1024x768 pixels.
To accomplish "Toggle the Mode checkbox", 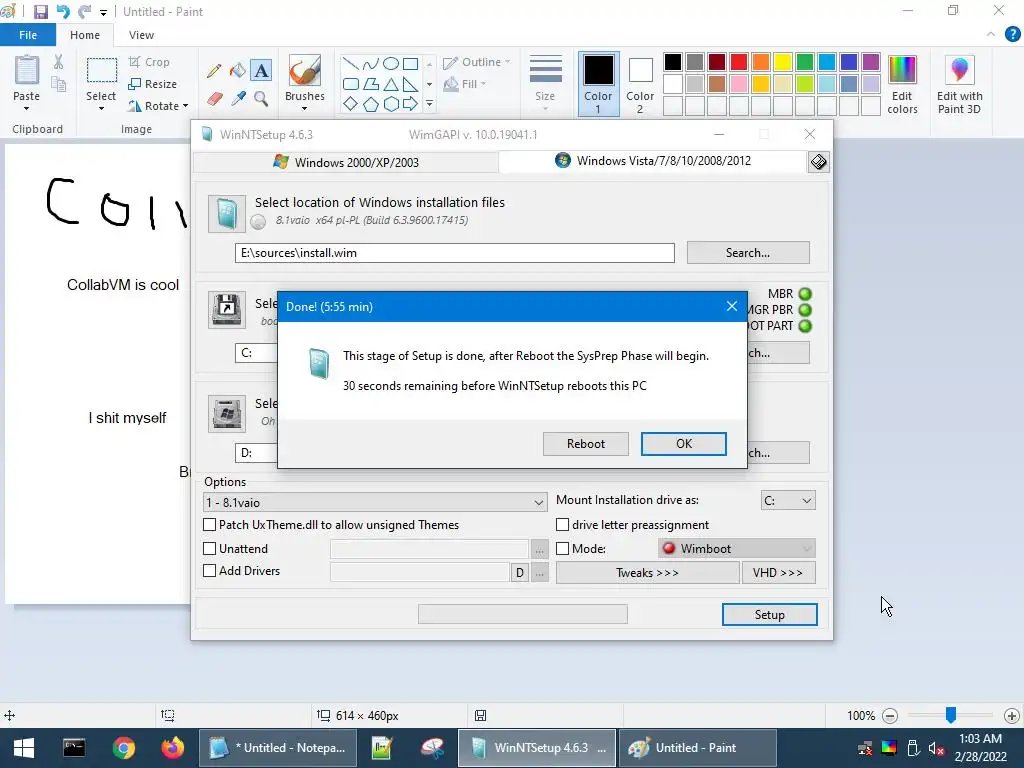I will [x=562, y=549].
